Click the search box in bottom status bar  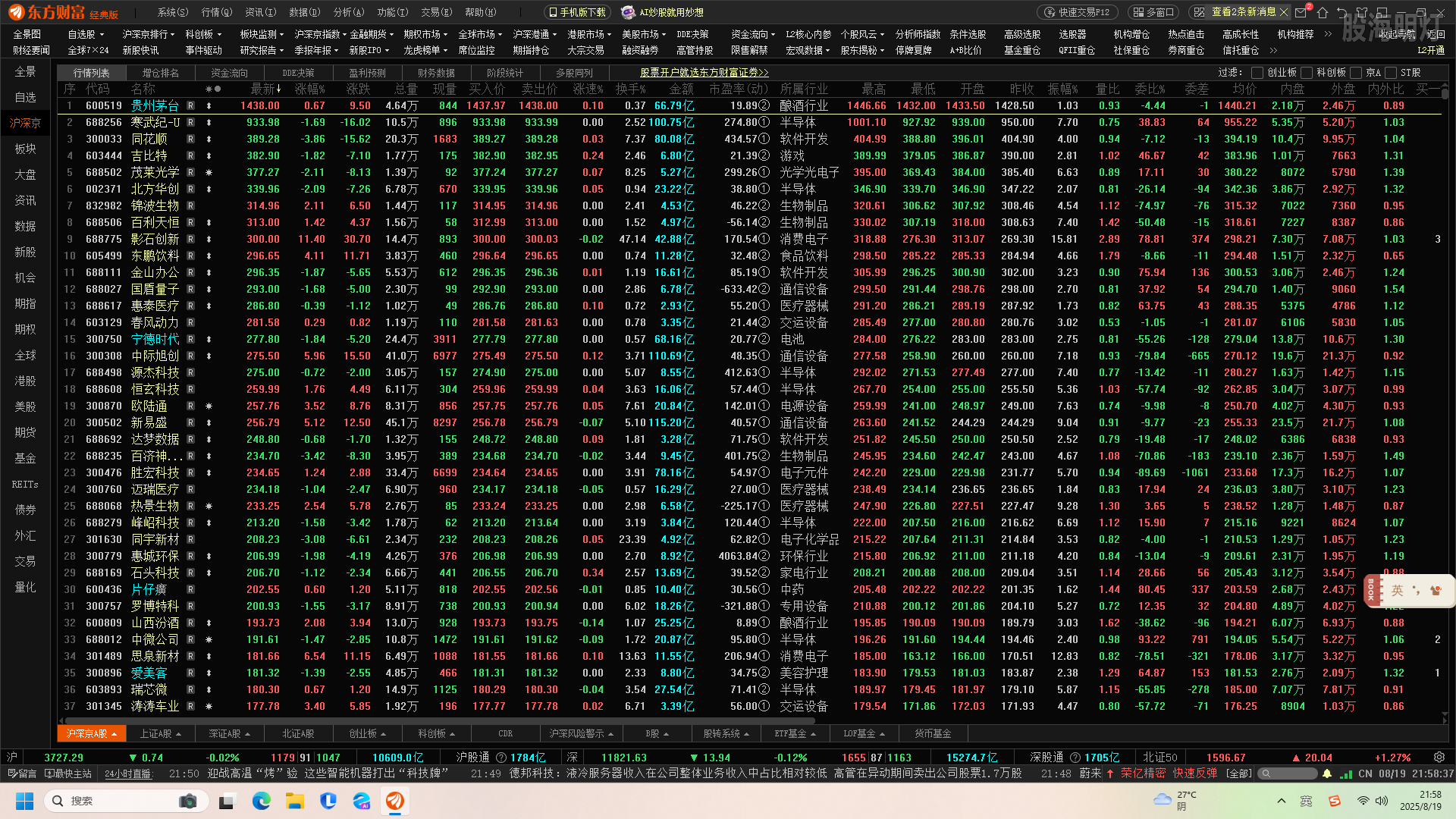1287,773
